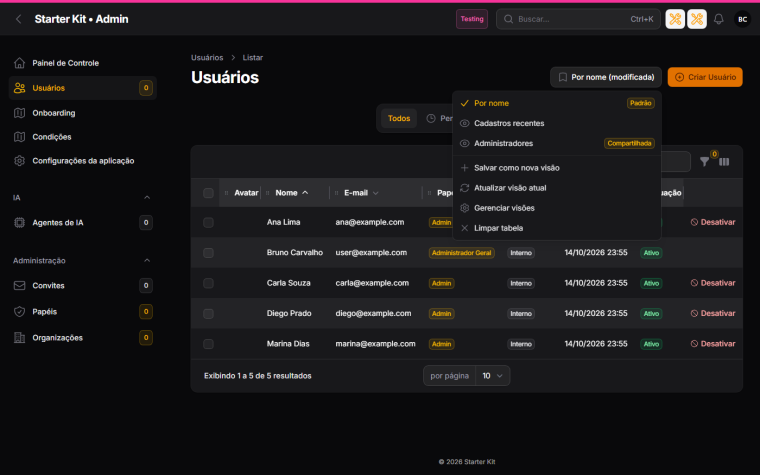Check the Carla Souza row checkbox
The image size is (760, 475).
[x=208, y=283]
